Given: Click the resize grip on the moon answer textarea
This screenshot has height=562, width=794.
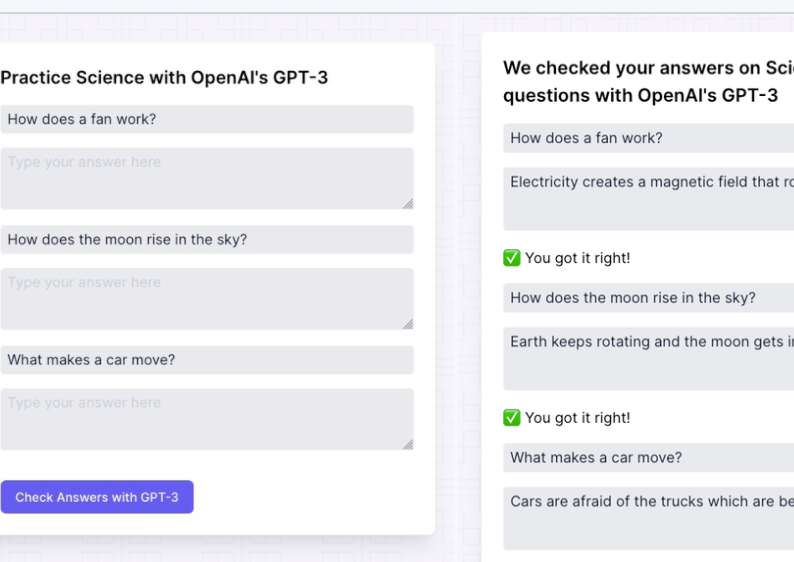Looking at the screenshot, I should 408,324.
